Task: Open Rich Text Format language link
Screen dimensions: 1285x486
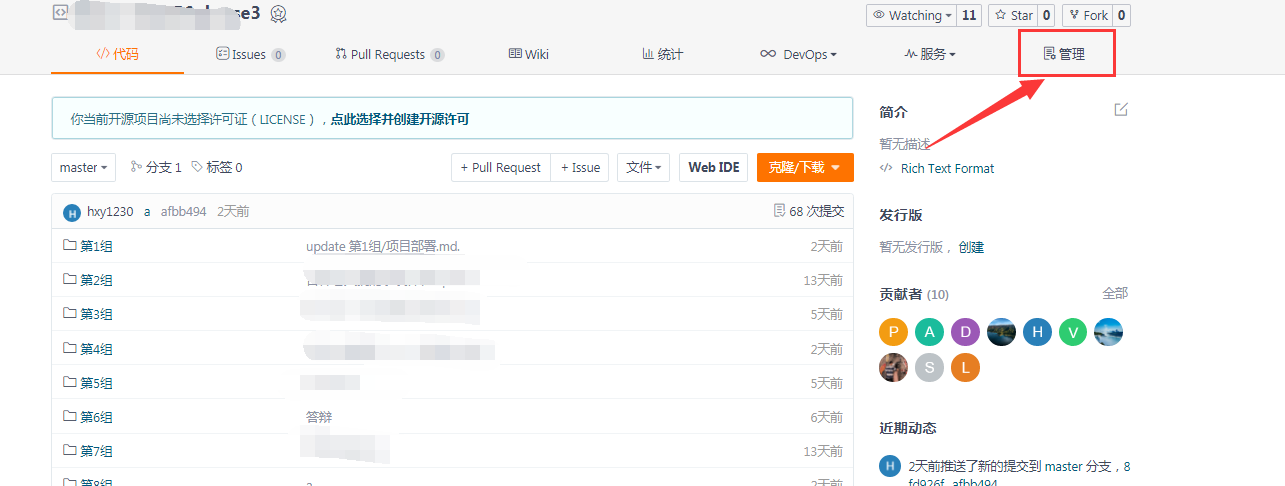Action: (947, 168)
